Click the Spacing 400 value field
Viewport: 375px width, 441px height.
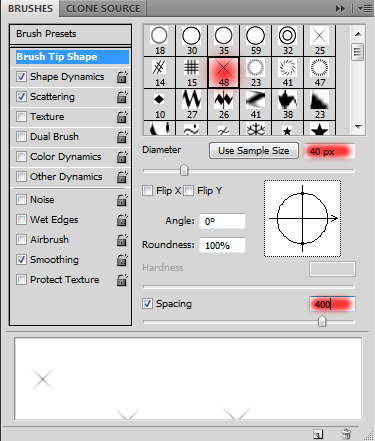coord(332,304)
